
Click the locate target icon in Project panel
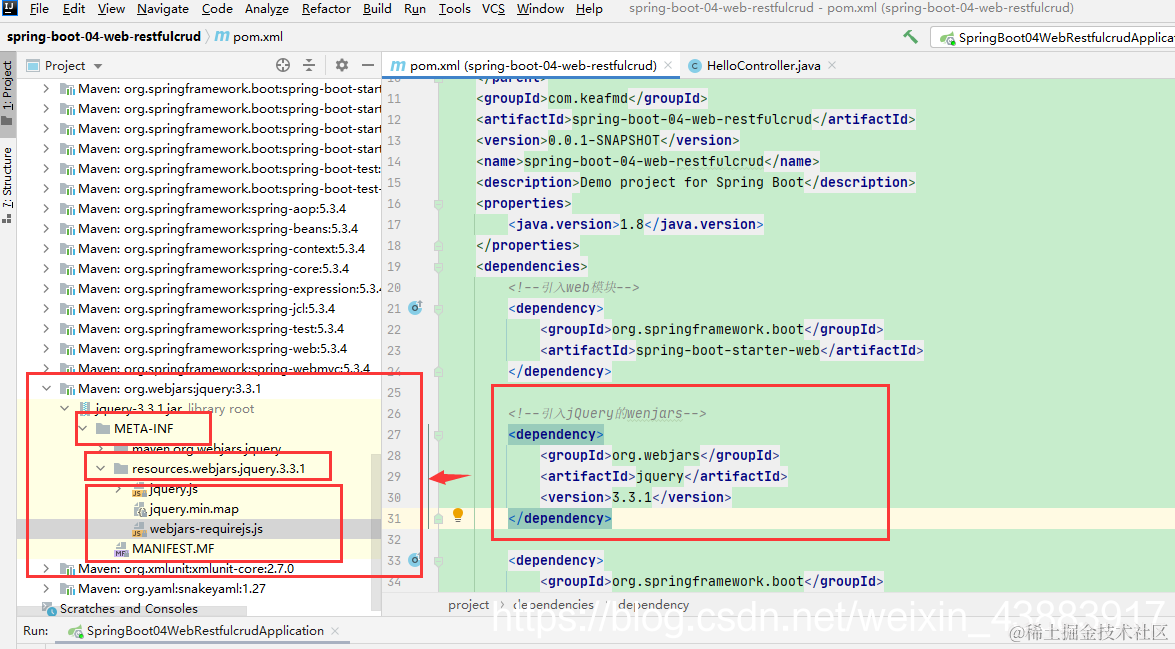pyautogui.click(x=283, y=65)
